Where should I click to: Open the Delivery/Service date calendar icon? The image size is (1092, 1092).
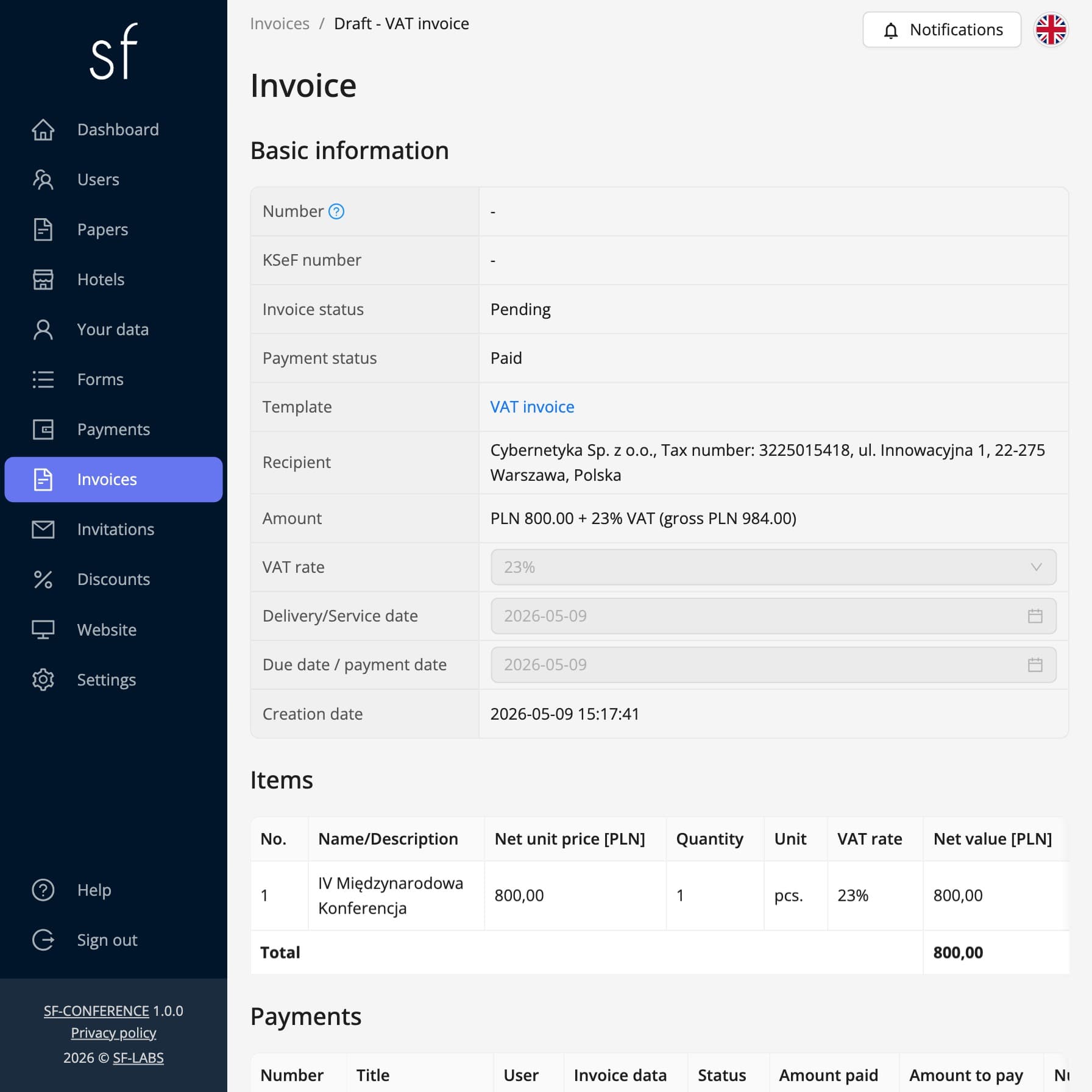pos(1035,616)
